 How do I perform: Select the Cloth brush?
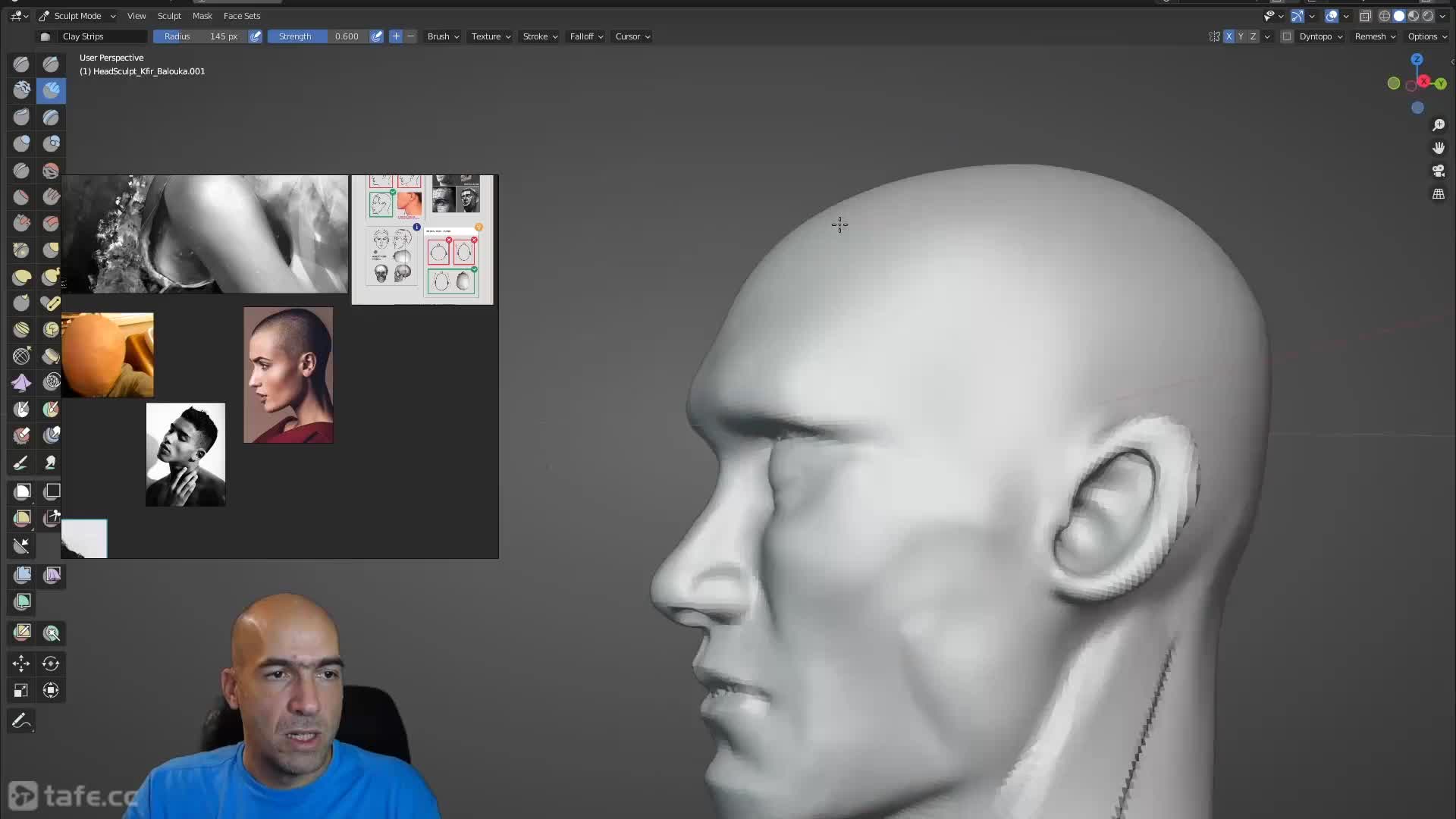point(21,383)
